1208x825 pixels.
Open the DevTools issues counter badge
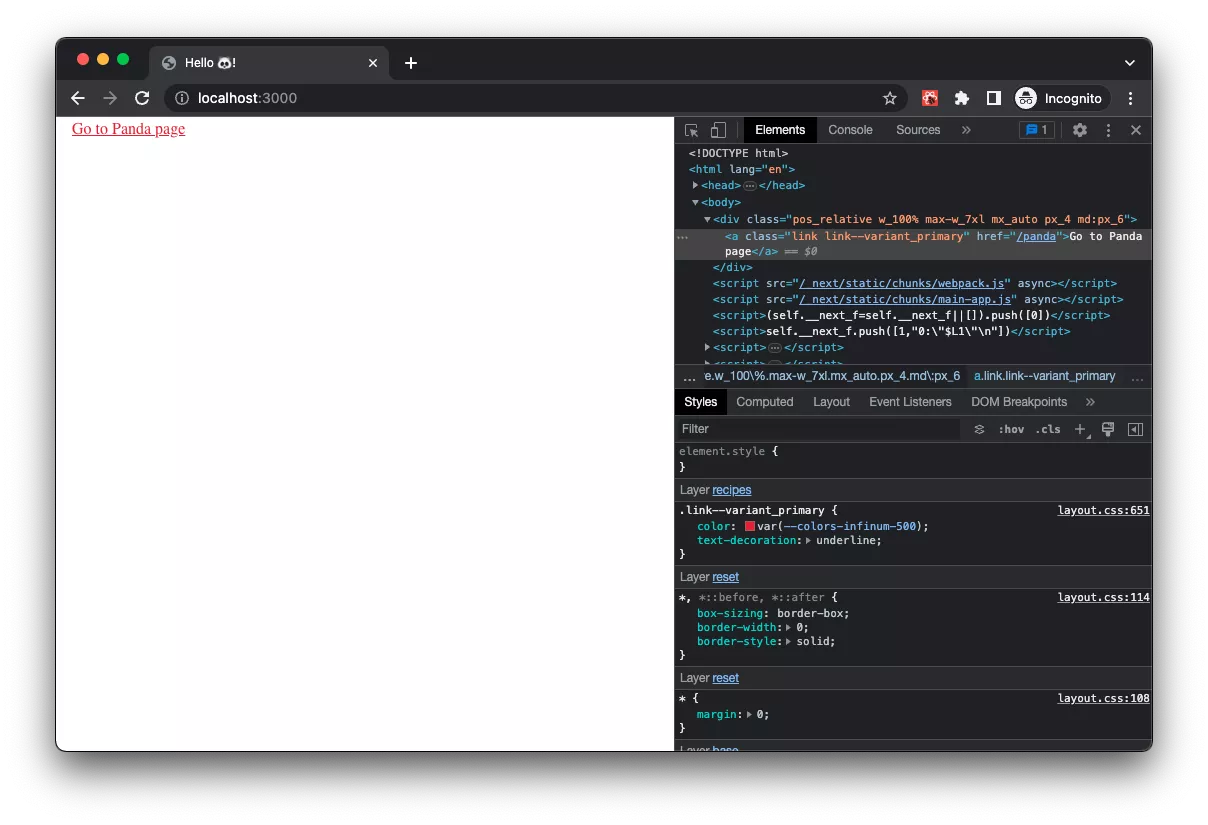[1036, 130]
